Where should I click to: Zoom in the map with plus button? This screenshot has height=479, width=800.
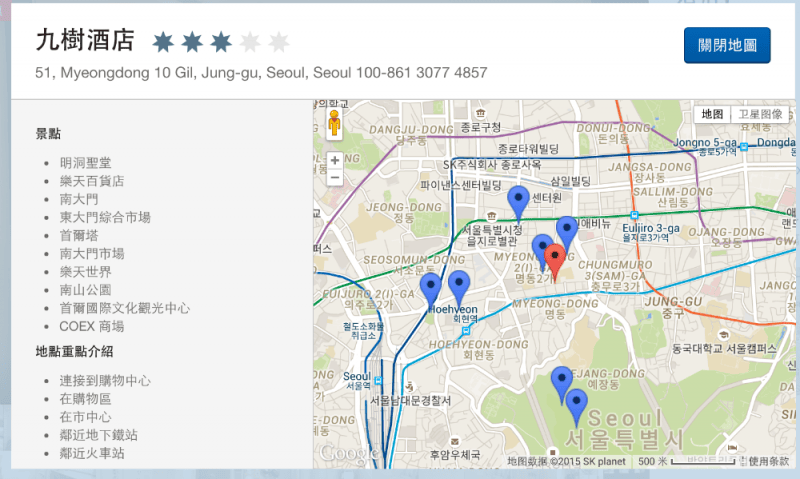335,160
